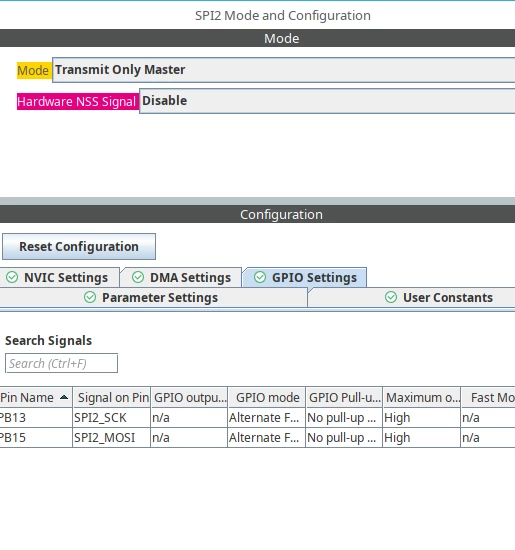The image size is (515, 550).
Task: Click the GPIO Pull-up column header
Action: [x=344, y=397]
